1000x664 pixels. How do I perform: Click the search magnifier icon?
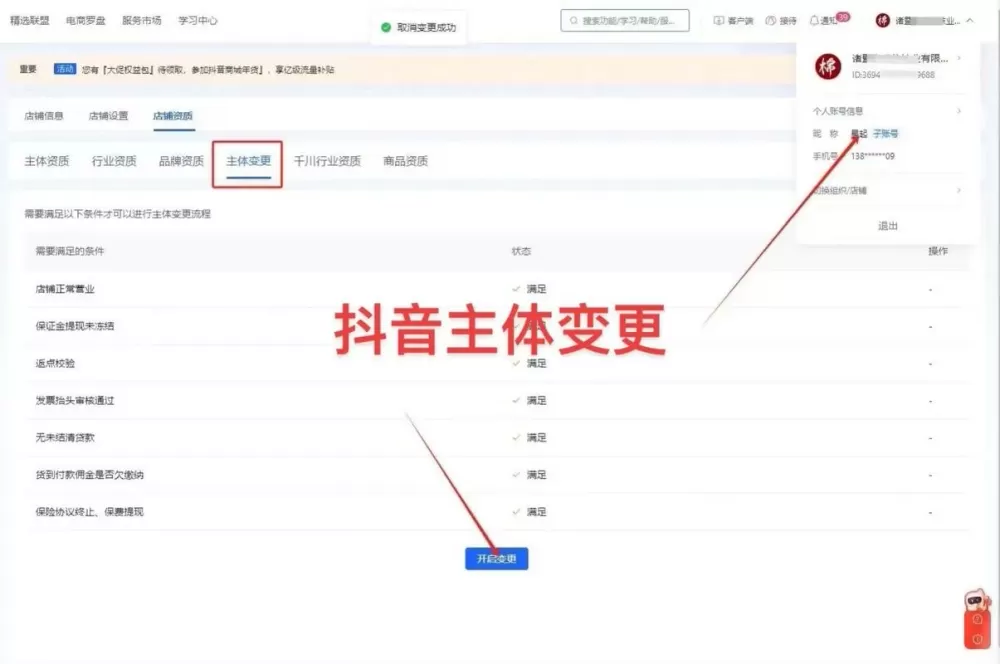tap(573, 20)
